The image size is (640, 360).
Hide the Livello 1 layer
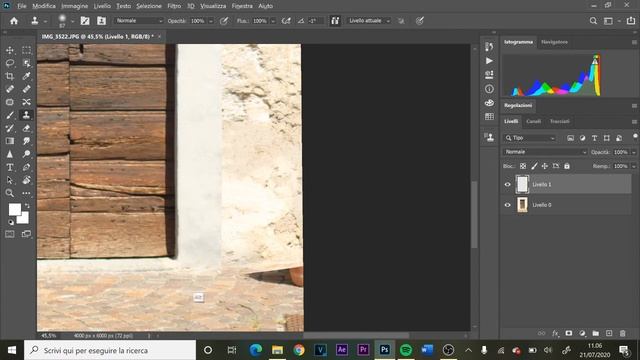pos(507,184)
